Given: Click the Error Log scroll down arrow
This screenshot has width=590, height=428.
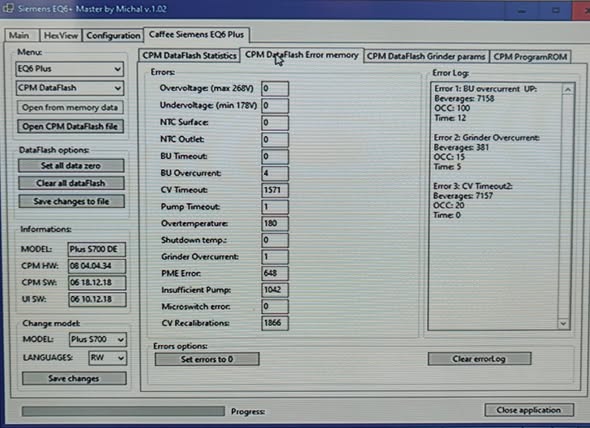Looking at the screenshot, I should click(x=563, y=323).
